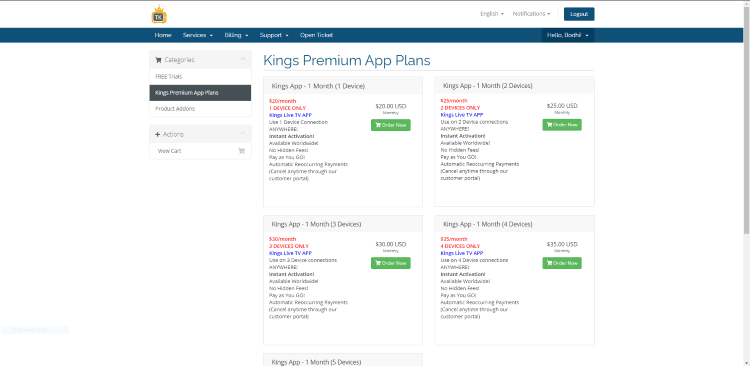The width and height of the screenshot is (750, 366).
Task: Open the Hello, Bodhi account dropdown
Action: [x=568, y=35]
